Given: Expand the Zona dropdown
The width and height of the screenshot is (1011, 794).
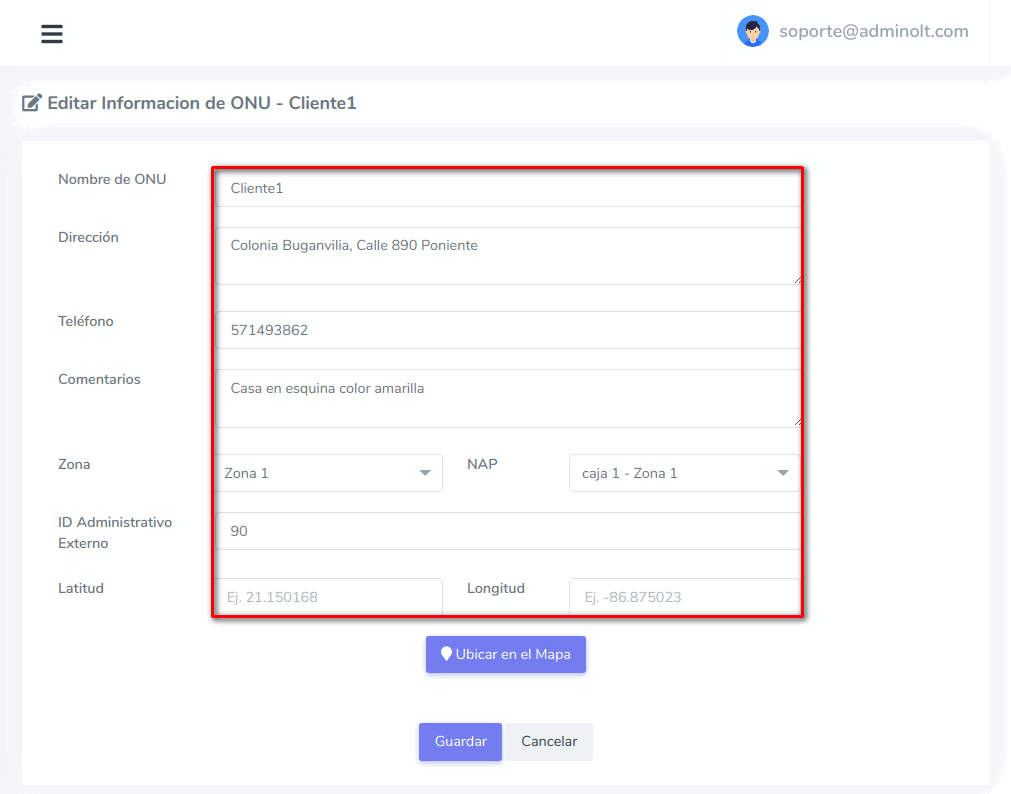Looking at the screenshot, I should (x=329, y=473).
